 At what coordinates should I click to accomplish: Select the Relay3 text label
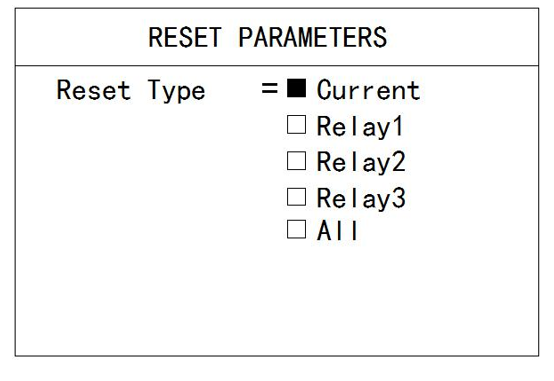(361, 199)
